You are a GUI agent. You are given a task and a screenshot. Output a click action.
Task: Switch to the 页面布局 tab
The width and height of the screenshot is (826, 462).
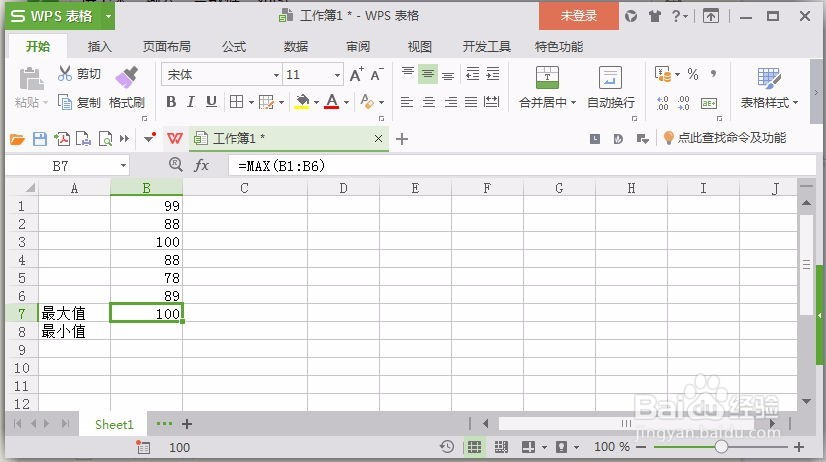[x=166, y=46]
